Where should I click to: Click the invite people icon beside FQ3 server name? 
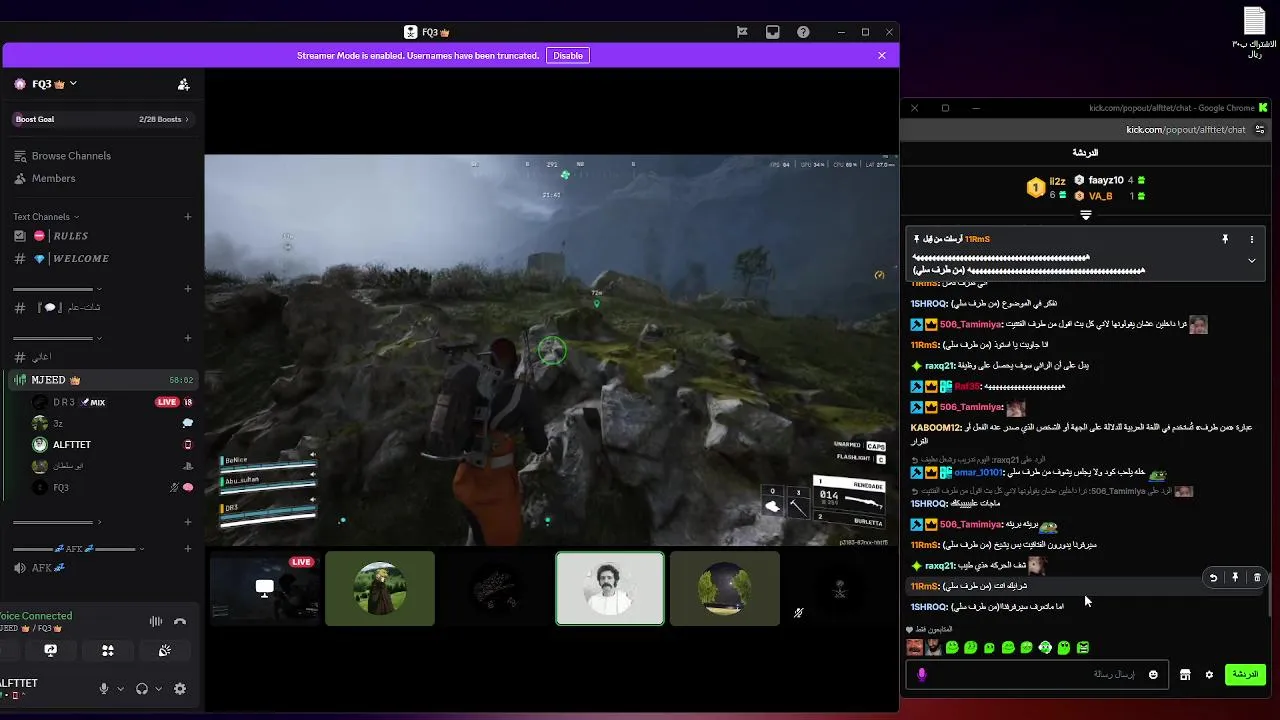pyautogui.click(x=183, y=84)
